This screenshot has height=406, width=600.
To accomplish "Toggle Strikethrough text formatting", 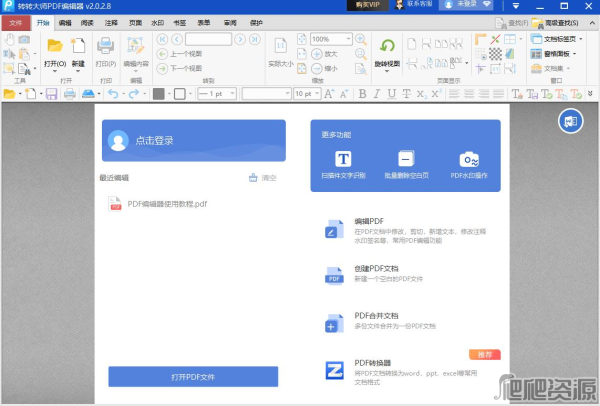I will (x=406, y=94).
